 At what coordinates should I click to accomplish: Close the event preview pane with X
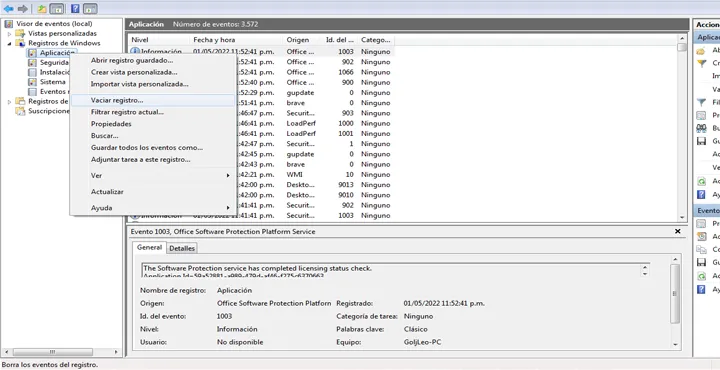(677, 232)
